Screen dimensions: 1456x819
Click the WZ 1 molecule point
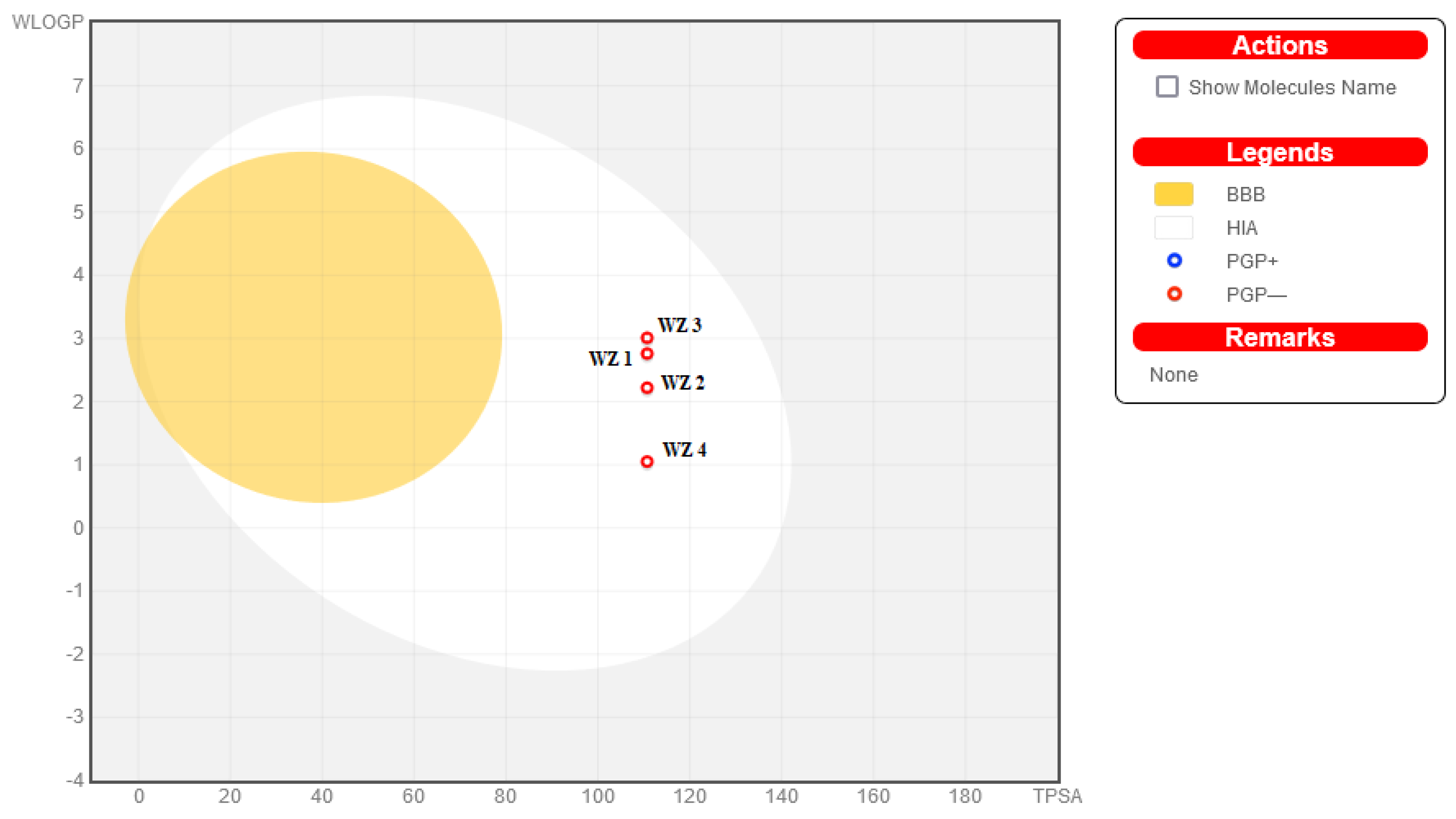click(647, 354)
